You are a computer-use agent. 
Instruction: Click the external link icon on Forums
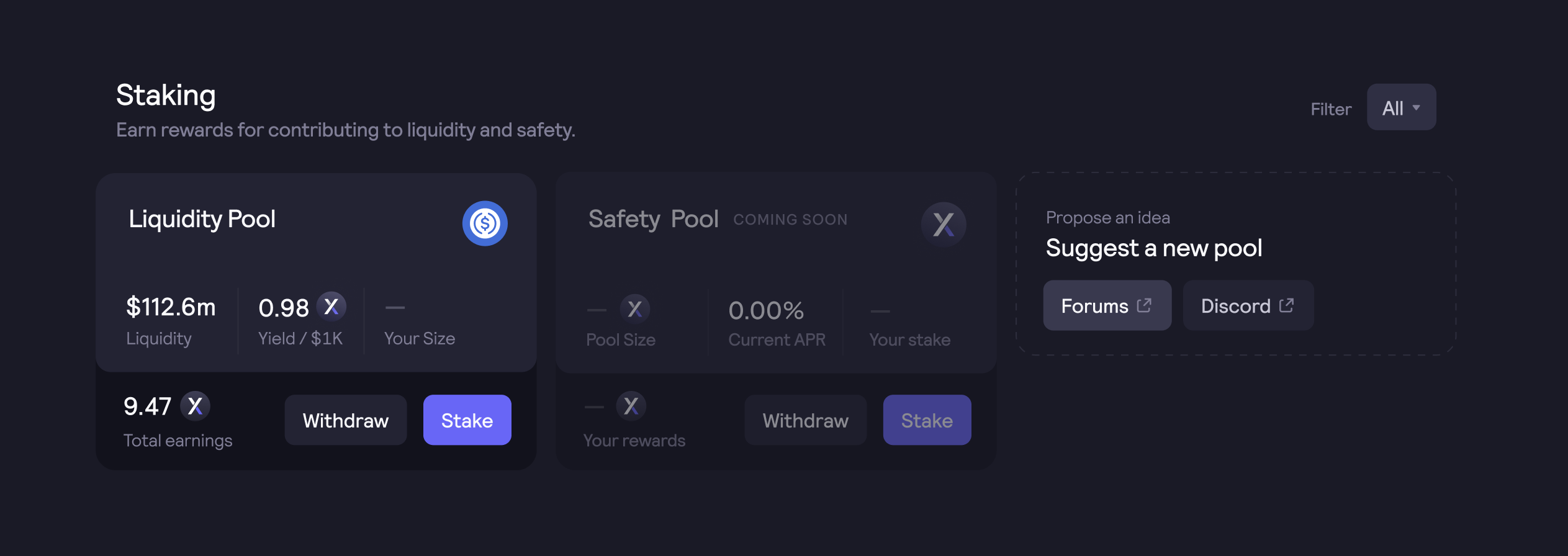pos(1144,305)
